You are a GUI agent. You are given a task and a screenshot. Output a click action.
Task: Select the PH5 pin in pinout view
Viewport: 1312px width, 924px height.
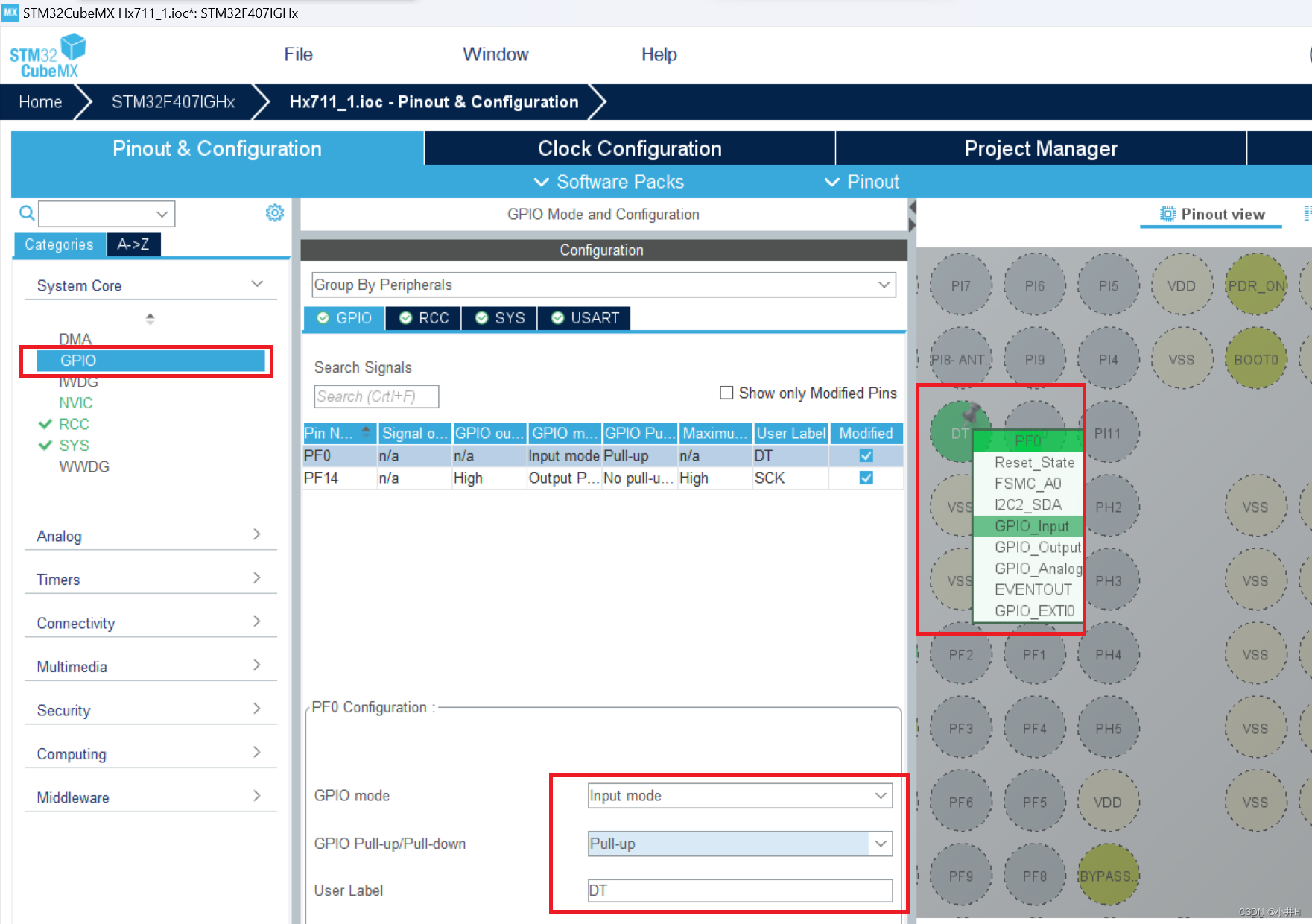[1109, 729]
